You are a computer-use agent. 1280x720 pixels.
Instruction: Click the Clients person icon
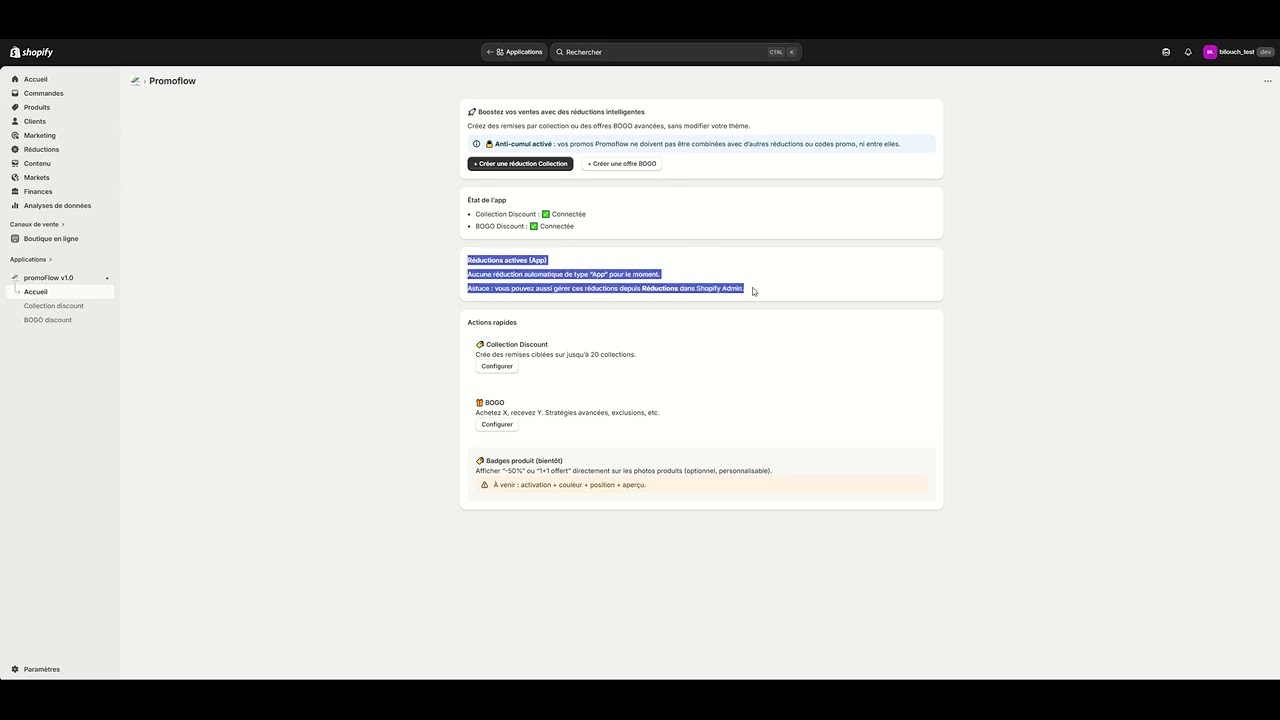[15, 121]
